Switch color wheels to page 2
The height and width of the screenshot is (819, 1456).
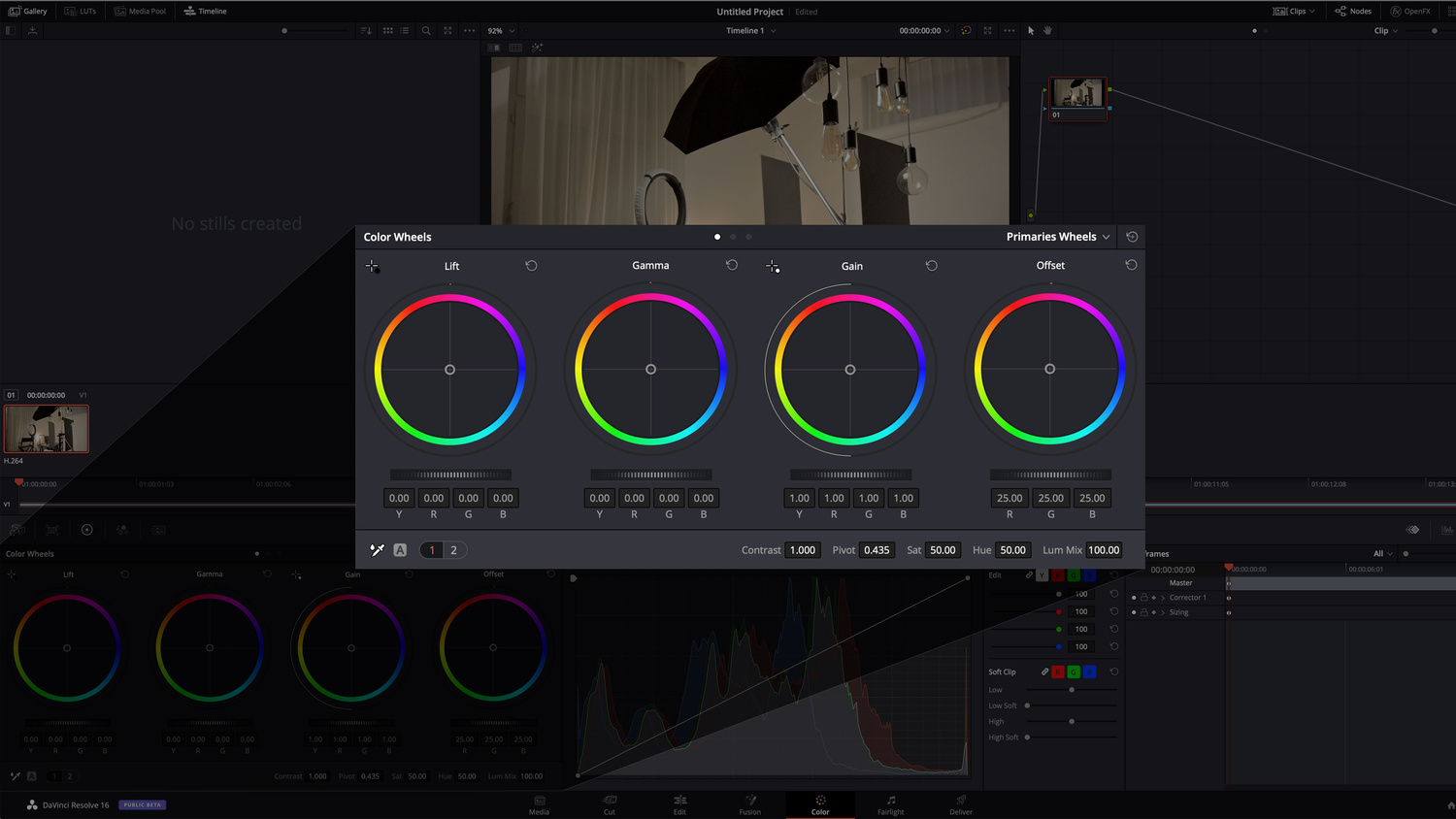point(453,549)
